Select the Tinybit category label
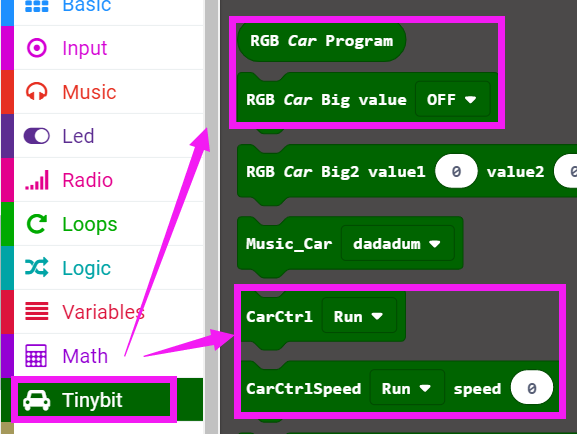Viewport: 577px width, 434px height. pyautogui.click(x=92, y=400)
